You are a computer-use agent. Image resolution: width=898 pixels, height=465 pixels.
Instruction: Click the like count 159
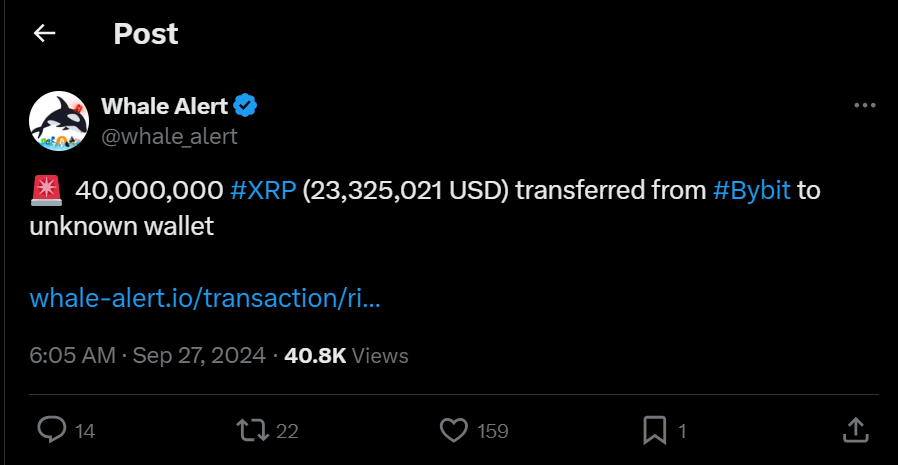(x=492, y=431)
